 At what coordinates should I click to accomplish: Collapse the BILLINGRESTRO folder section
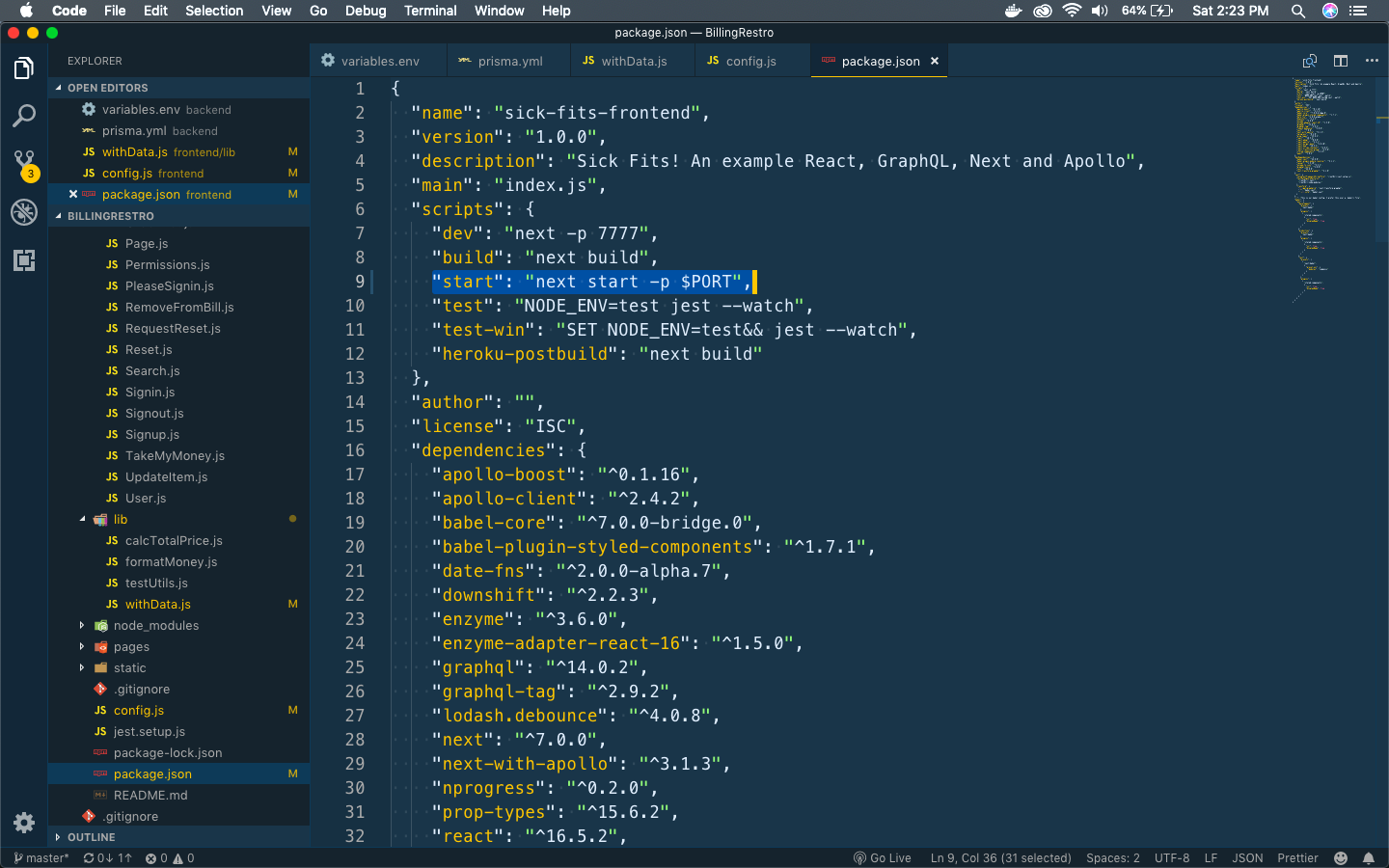[178, 216]
